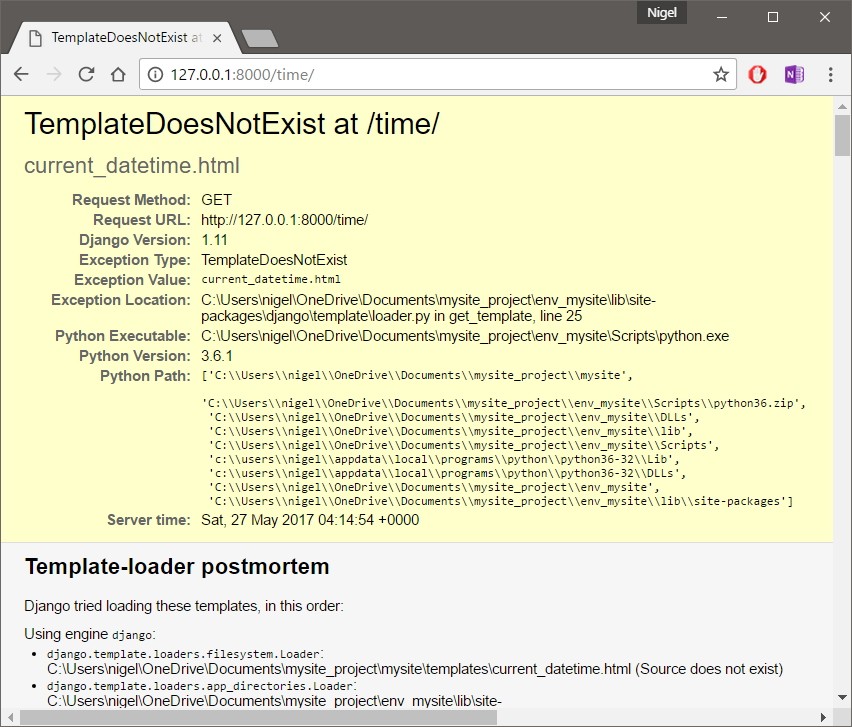852x727 pixels.
Task: Click the 'django.template.loaders.filesystem.Loader' entry
Action: [x=185, y=654]
